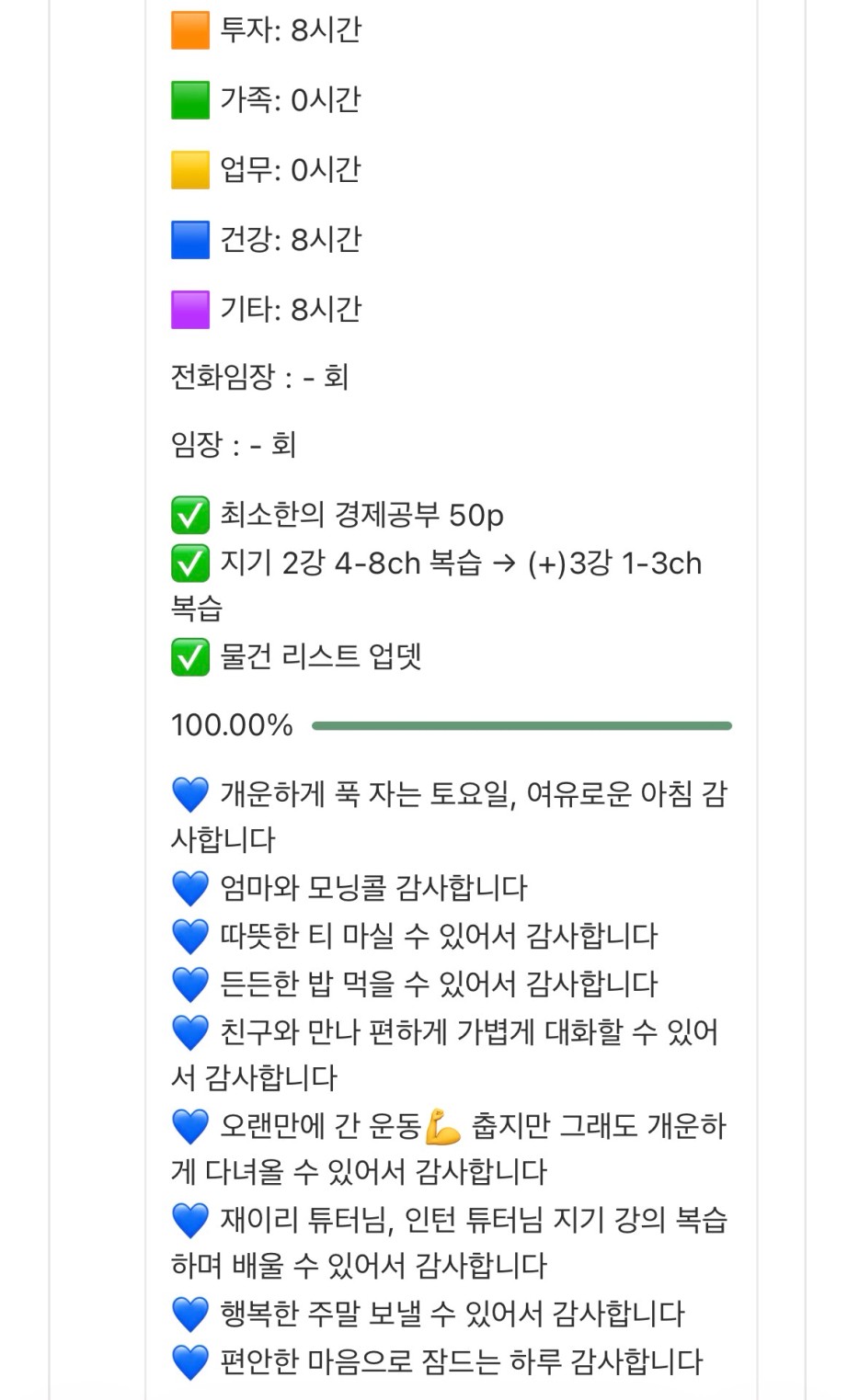The image size is (859, 1400).
Task: Click the yellow square next to 업무
Action: coord(190,170)
